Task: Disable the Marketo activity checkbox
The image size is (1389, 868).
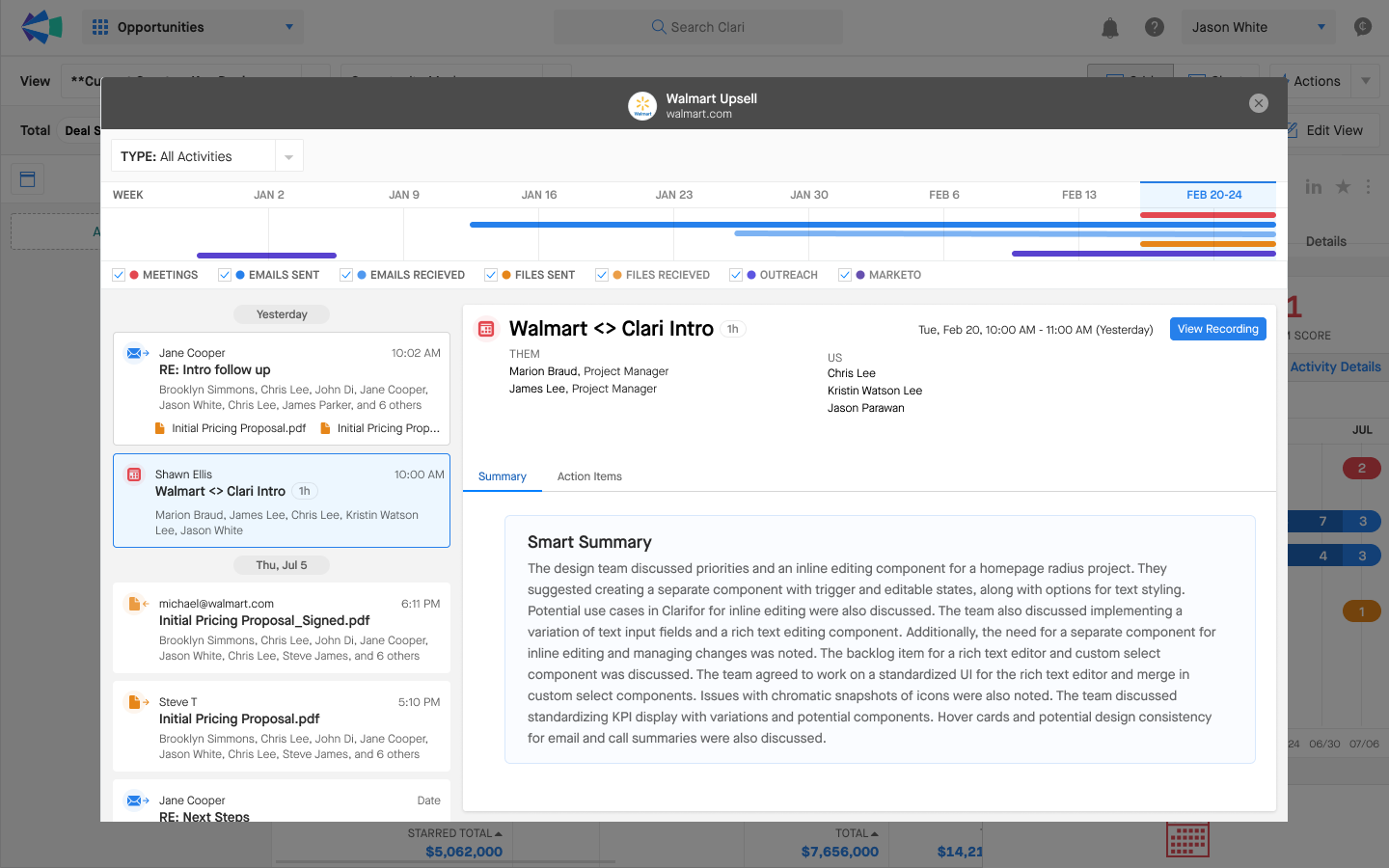Action: [845, 275]
